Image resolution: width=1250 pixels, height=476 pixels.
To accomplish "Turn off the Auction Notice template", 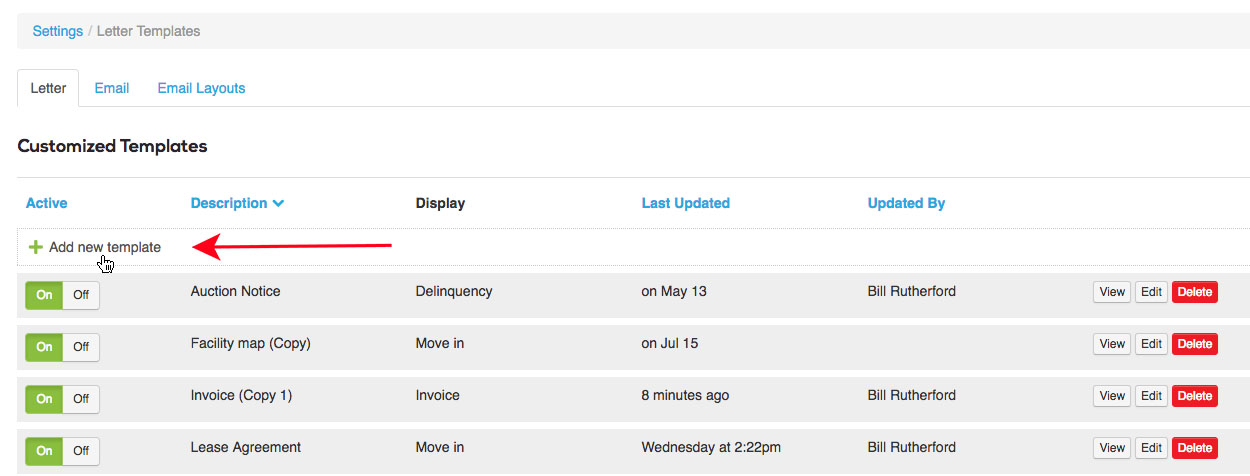I will 81,295.
